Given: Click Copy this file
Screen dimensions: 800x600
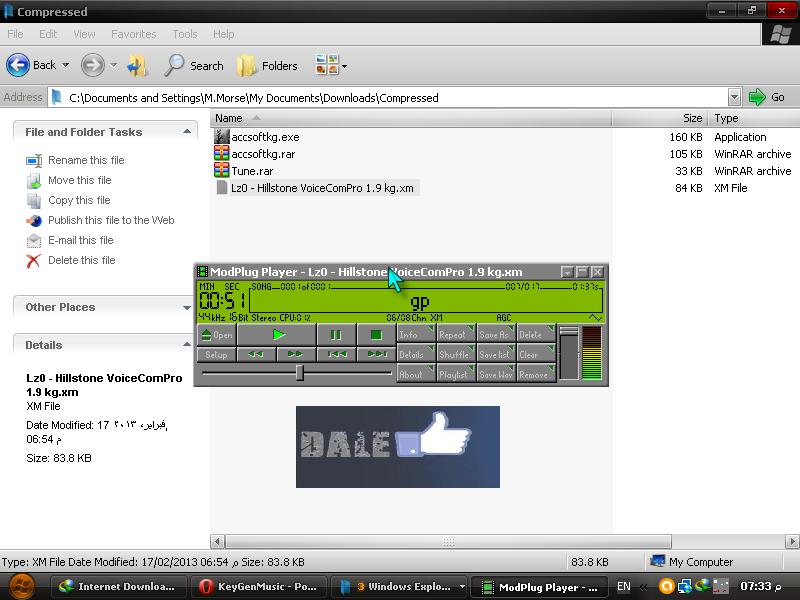Looking at the screenshot, I should 79,200.
